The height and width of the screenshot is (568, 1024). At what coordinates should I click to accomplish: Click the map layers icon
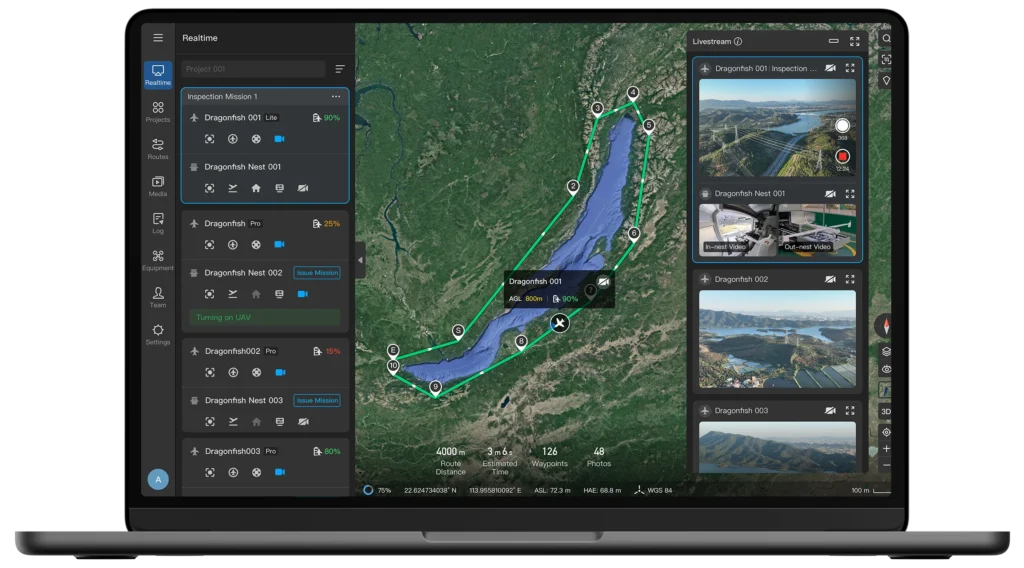coord(886,352)
